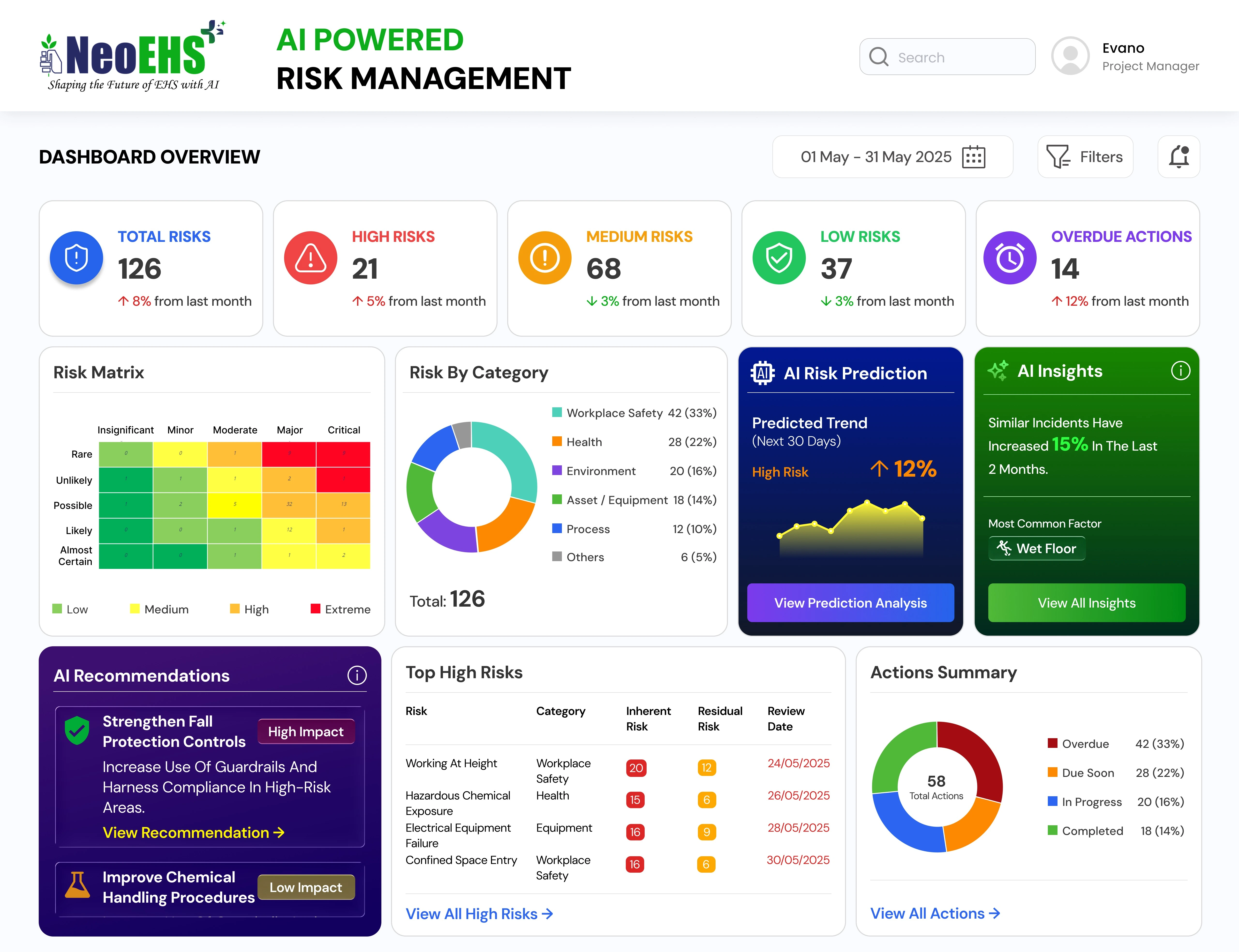Click residual risk badge 9
The image size is (1239, 952).
point(707,832)
